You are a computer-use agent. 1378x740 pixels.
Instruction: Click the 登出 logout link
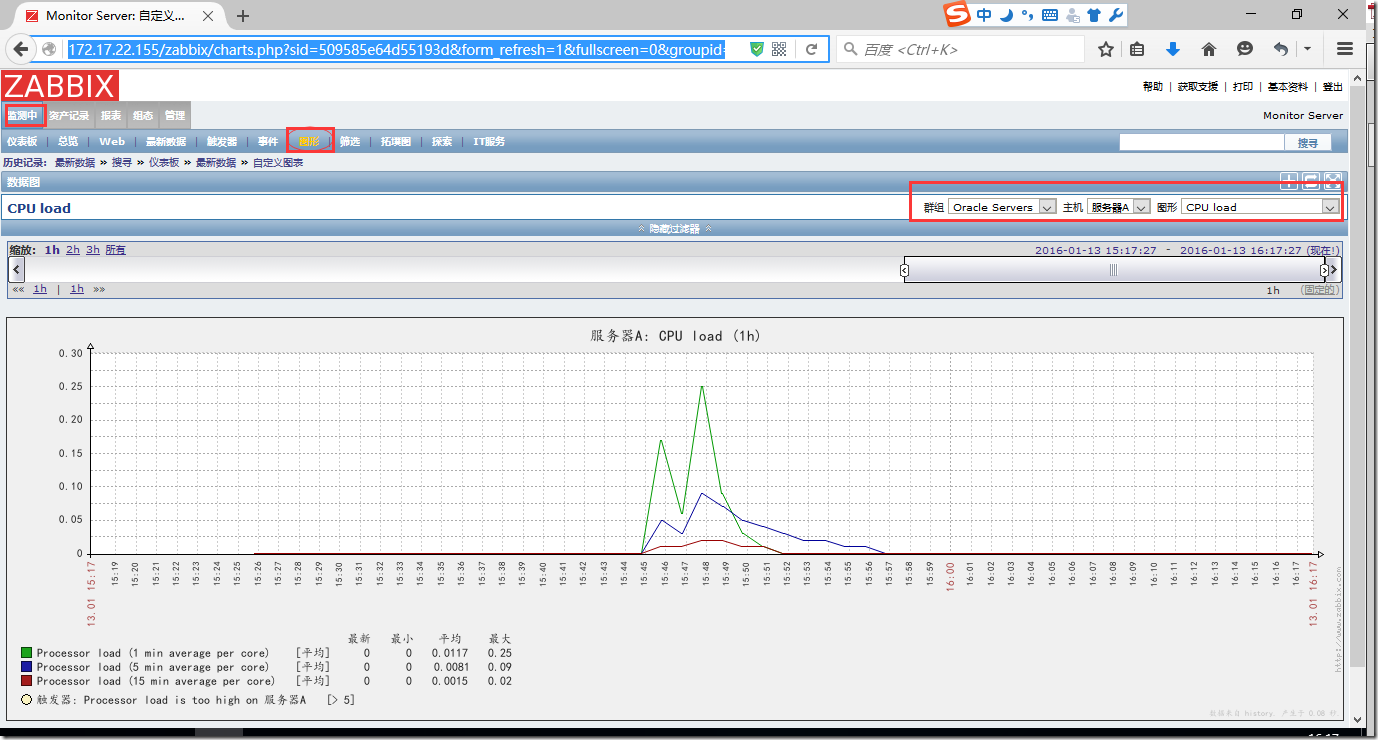pyautogui.click(x=1332, y=87)
